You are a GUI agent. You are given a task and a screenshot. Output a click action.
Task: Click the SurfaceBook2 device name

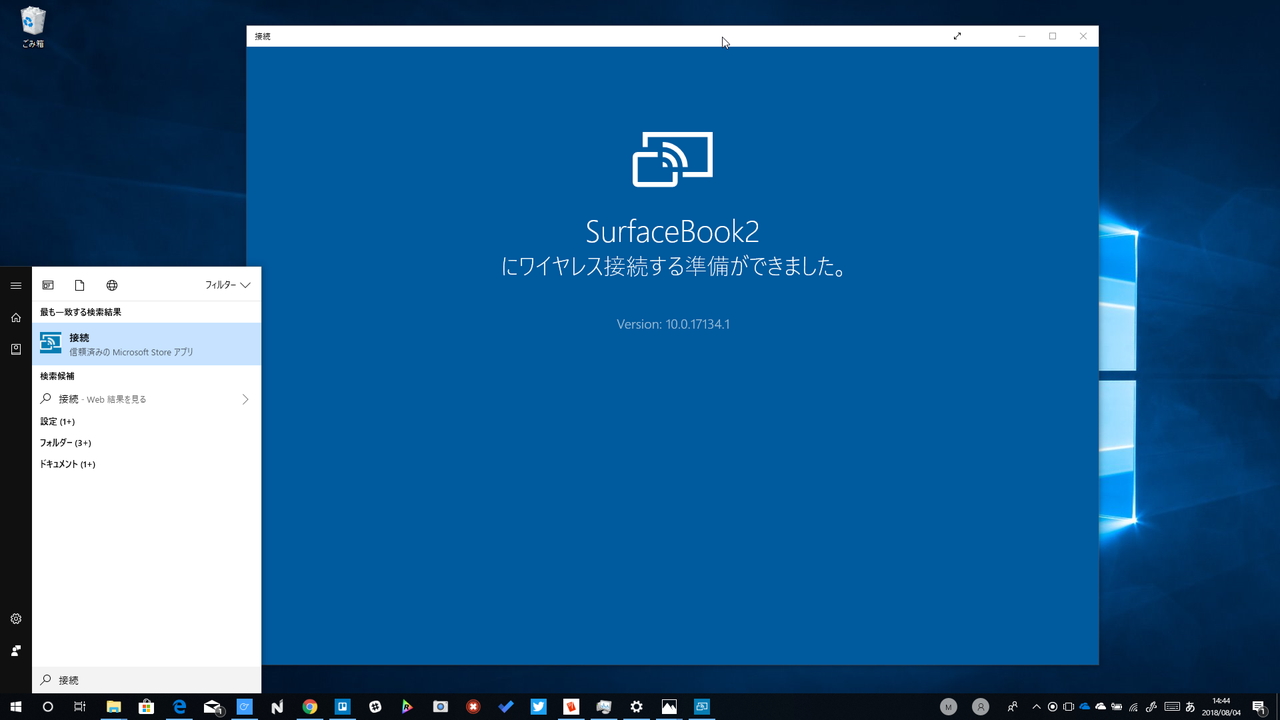pyautogui.click(x=673, y=232)
